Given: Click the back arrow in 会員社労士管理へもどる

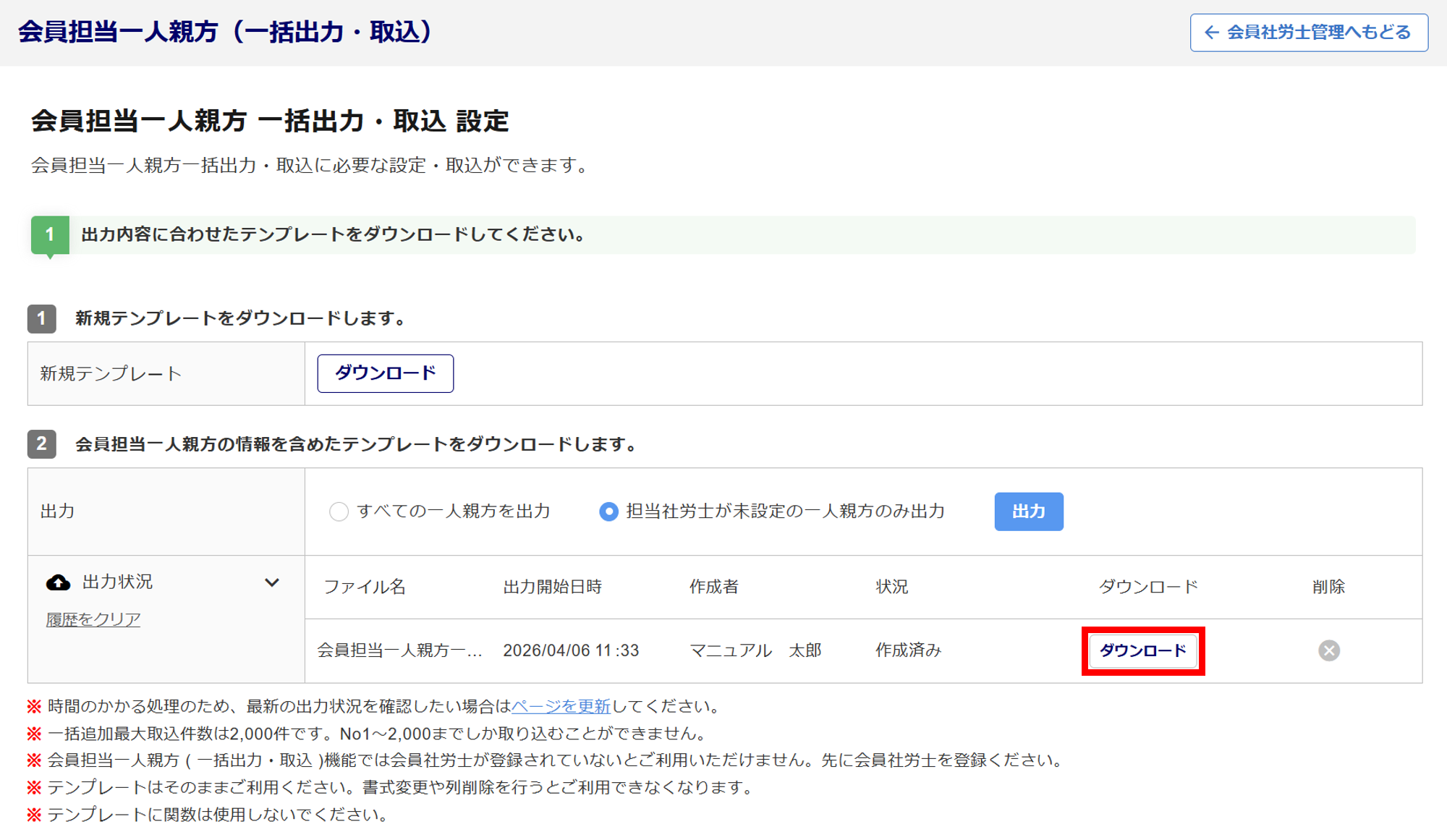Looking at the screenshot, I should pyautogui.click(x=1211, y=33).
